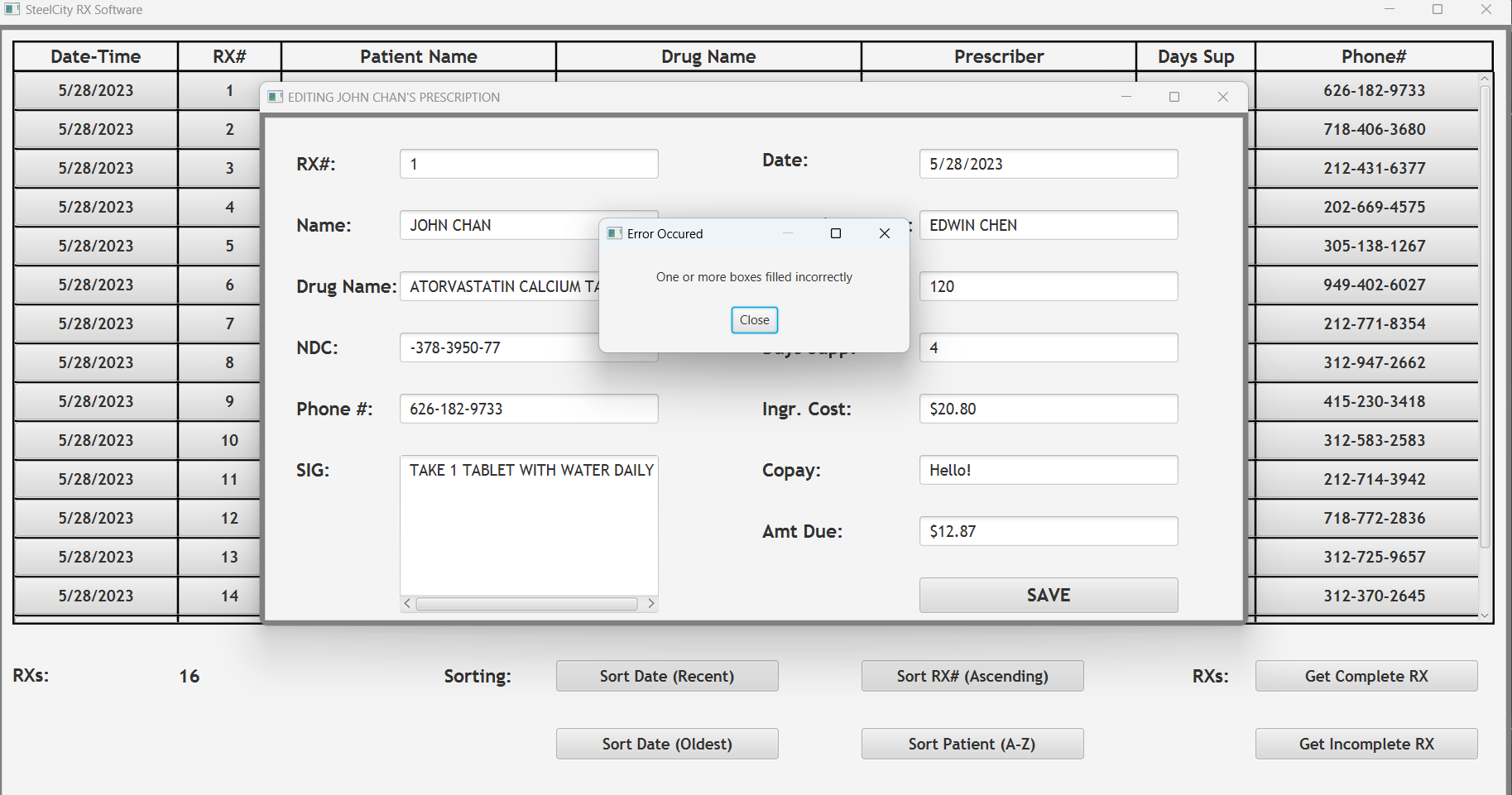
Task: Click the Patient Name column header
Action: point(418,56)
